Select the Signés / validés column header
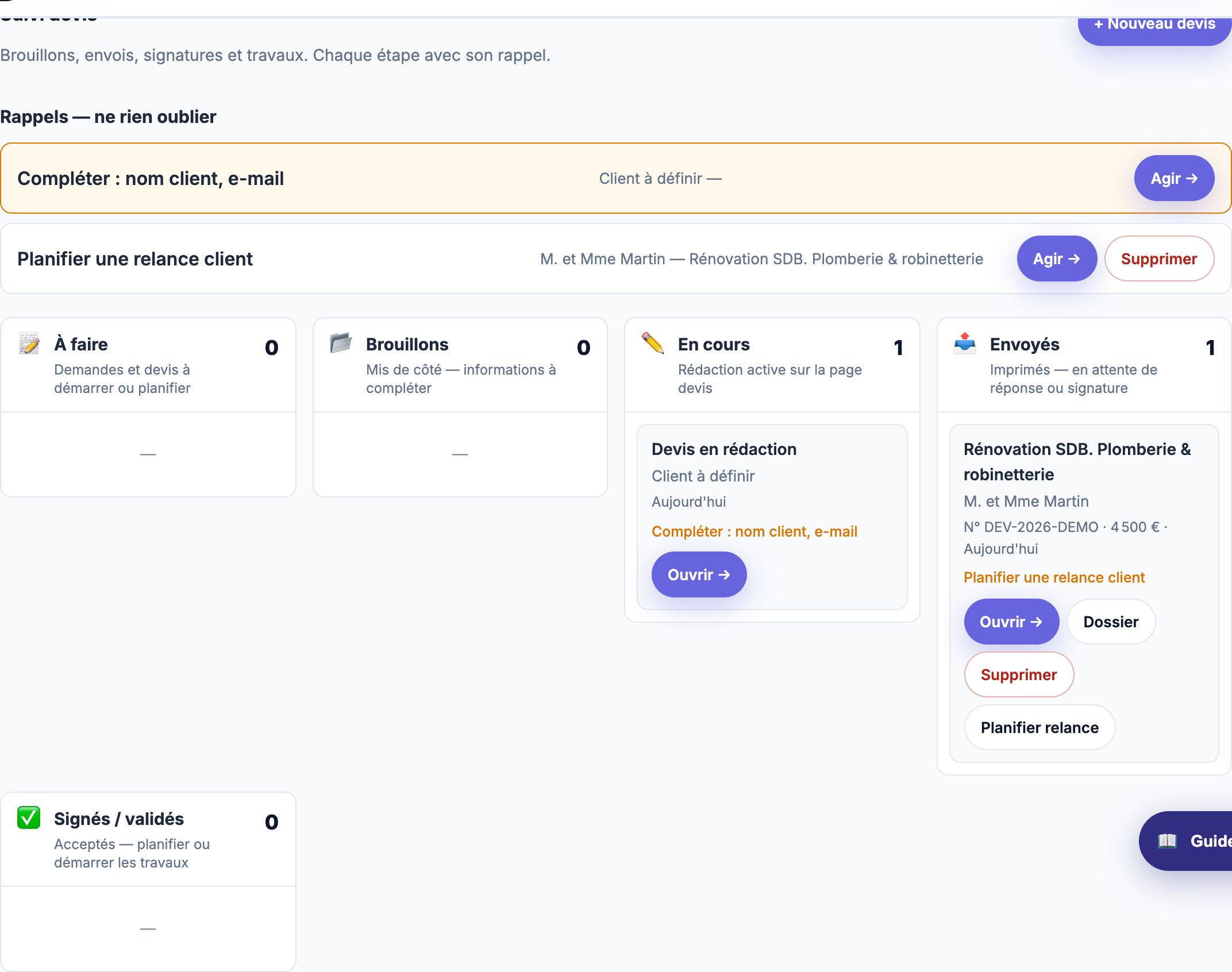Screen dimensions: 1232x972 (x=148, y=839)
